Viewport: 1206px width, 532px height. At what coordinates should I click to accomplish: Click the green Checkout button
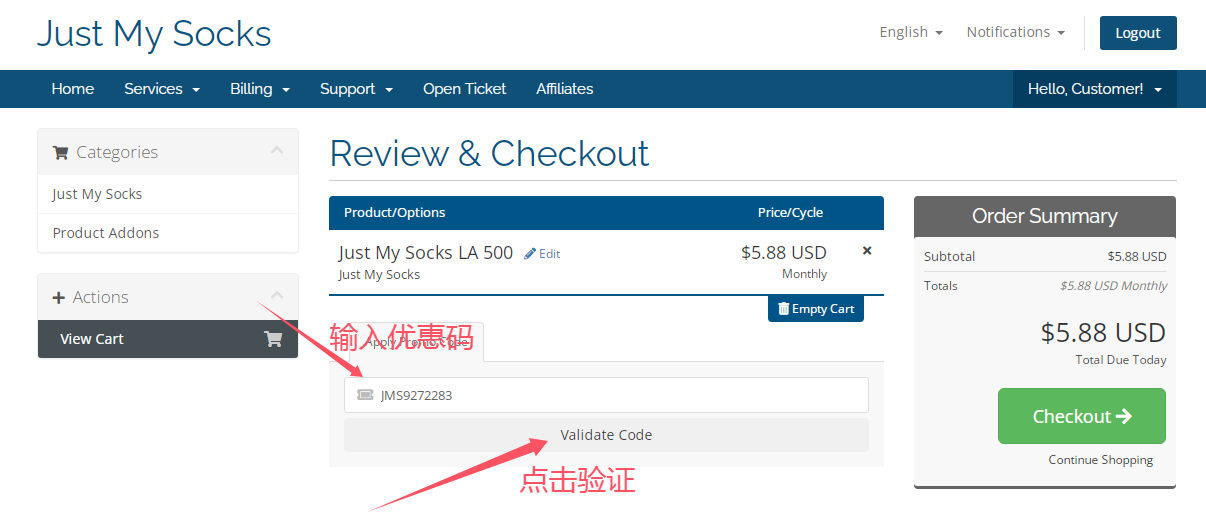click(x=1082, y=416)
